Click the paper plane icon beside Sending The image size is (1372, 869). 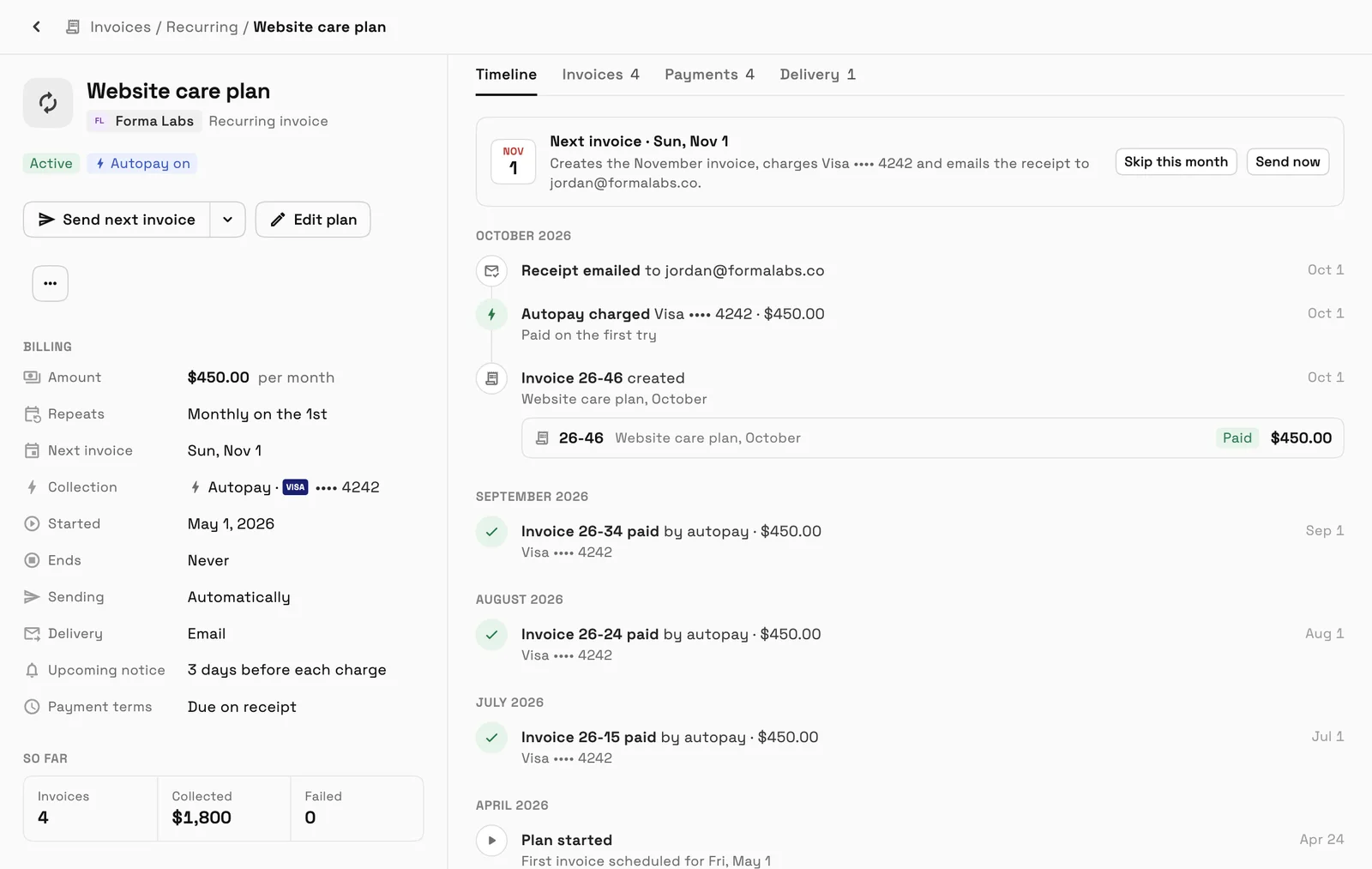pyautogui.click(x=32, y=597)
